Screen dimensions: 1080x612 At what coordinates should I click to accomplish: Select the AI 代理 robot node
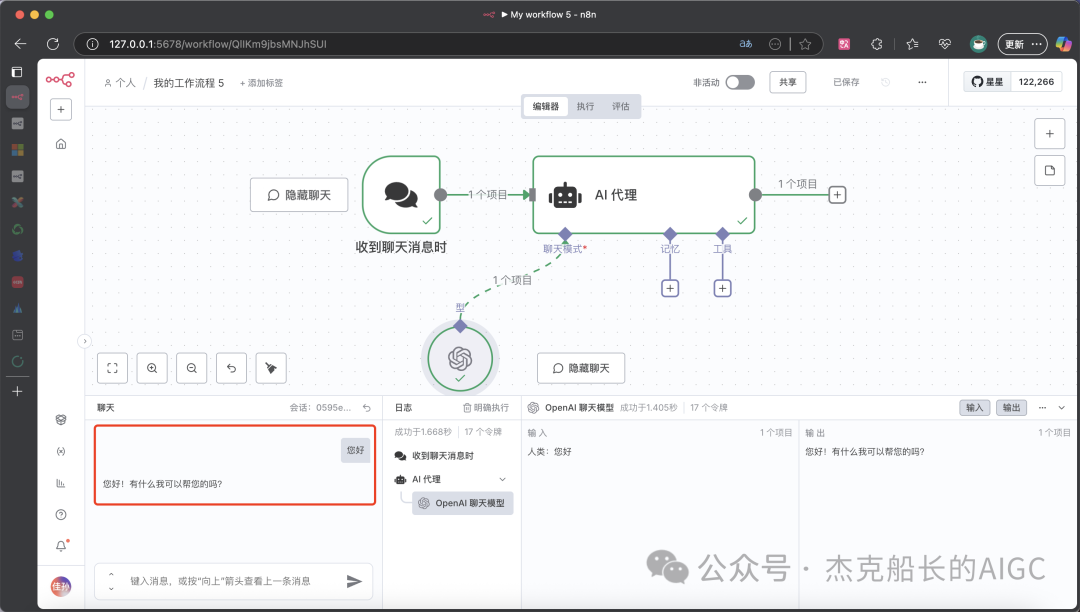(x=643, y=195)
